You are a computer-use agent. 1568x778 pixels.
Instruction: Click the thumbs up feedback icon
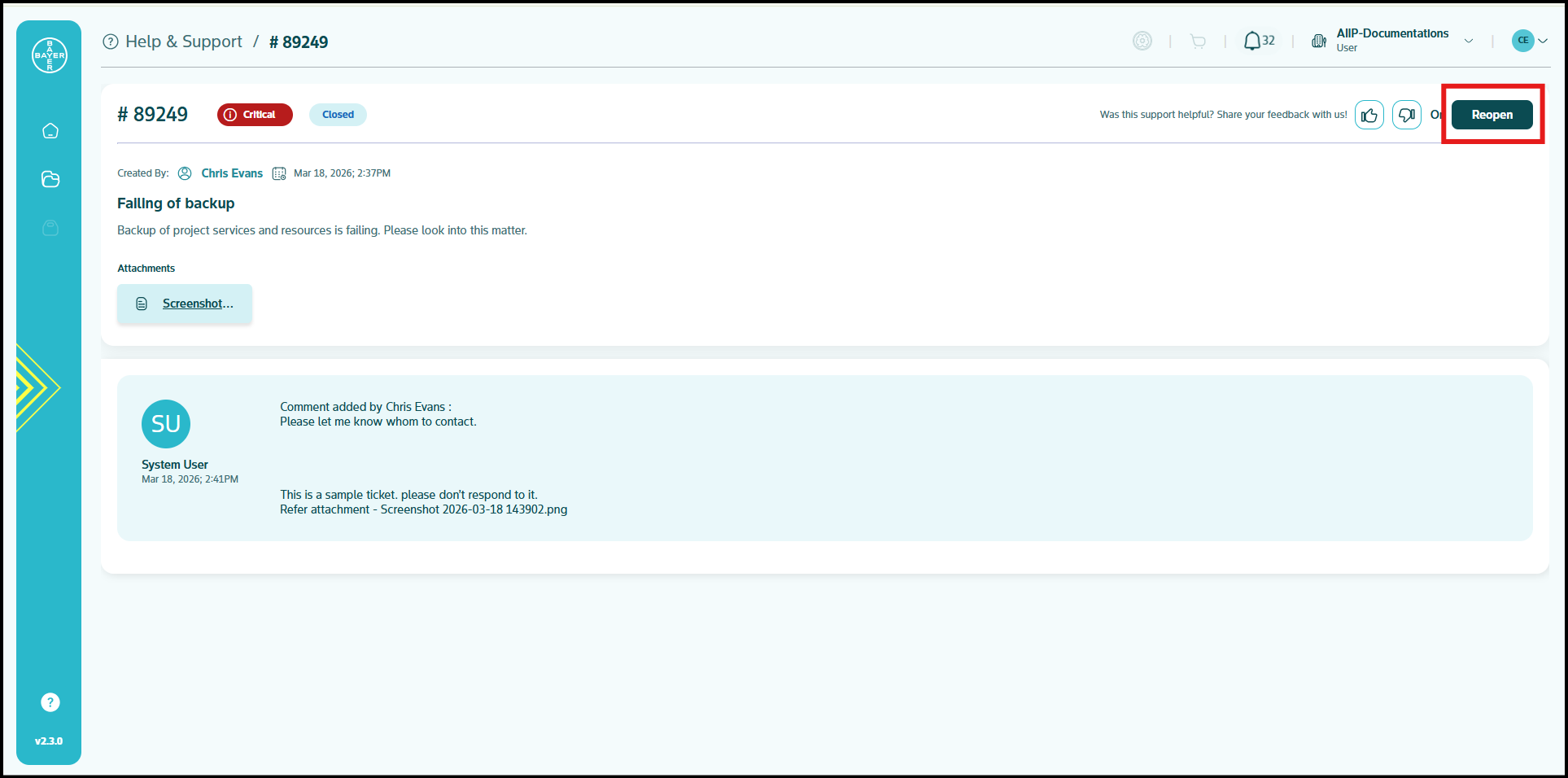pos(1369,115)
